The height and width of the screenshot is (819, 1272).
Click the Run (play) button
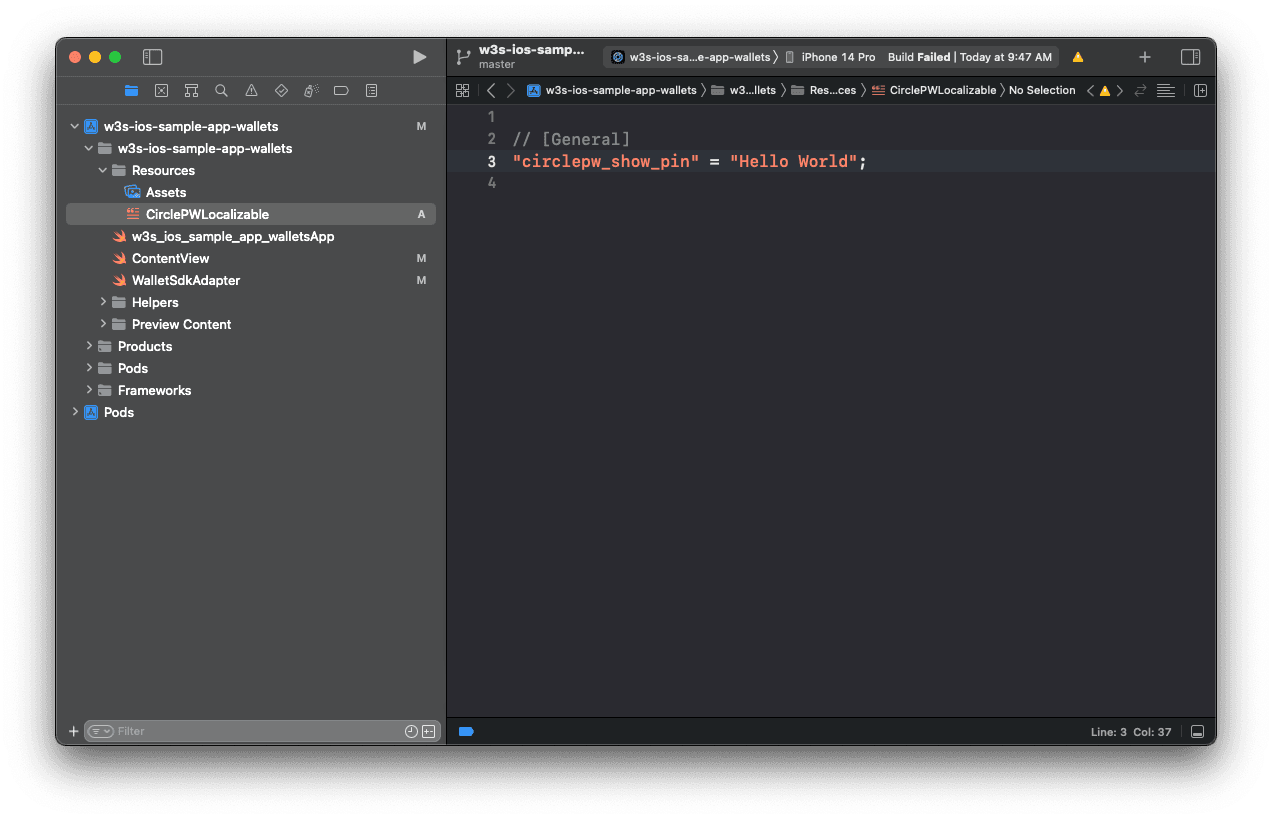coord(419,57)
